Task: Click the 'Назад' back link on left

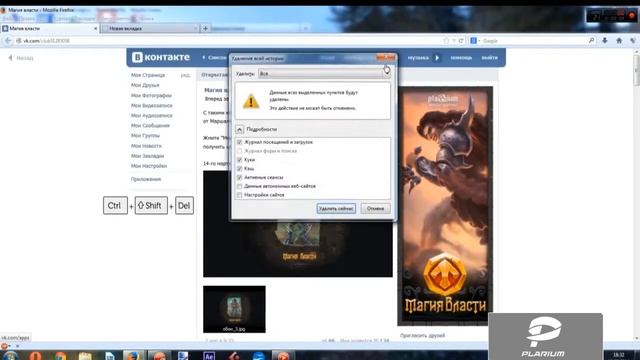Action: (x=21, y=58)
